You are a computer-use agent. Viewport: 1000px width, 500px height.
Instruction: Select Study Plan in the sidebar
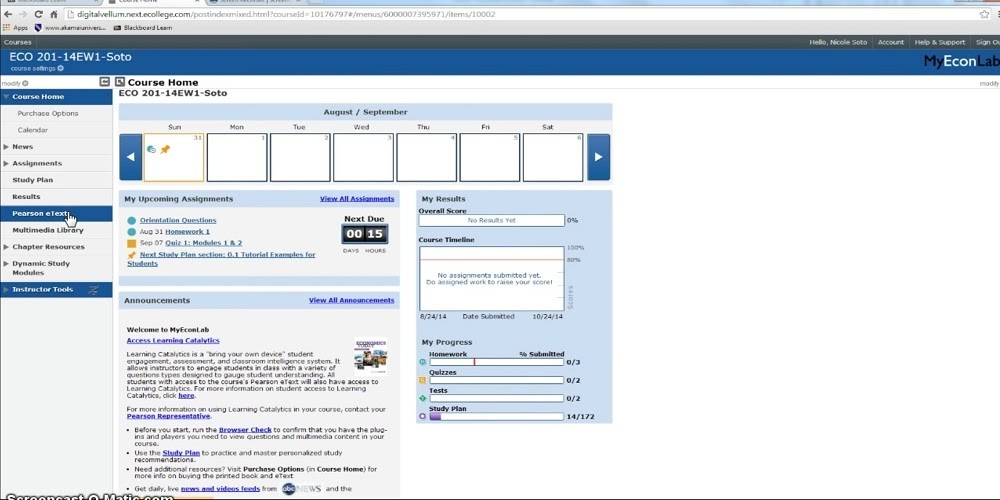tap(32, 180)
